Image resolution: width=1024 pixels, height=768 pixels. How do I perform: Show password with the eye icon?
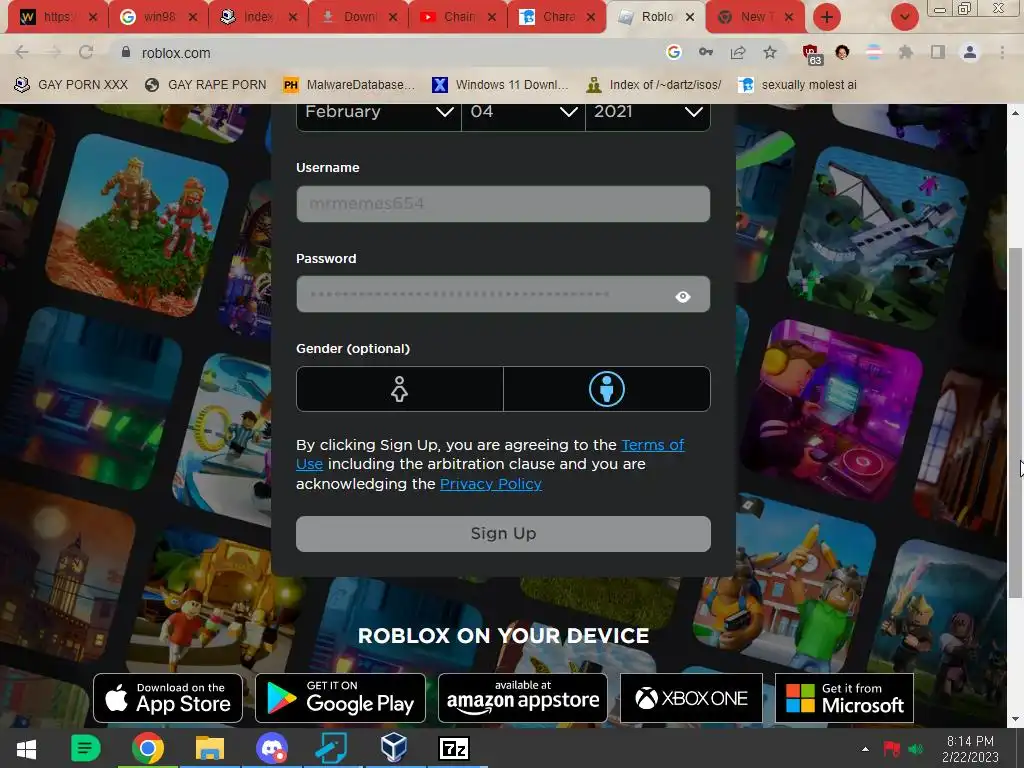coord(682,296)
